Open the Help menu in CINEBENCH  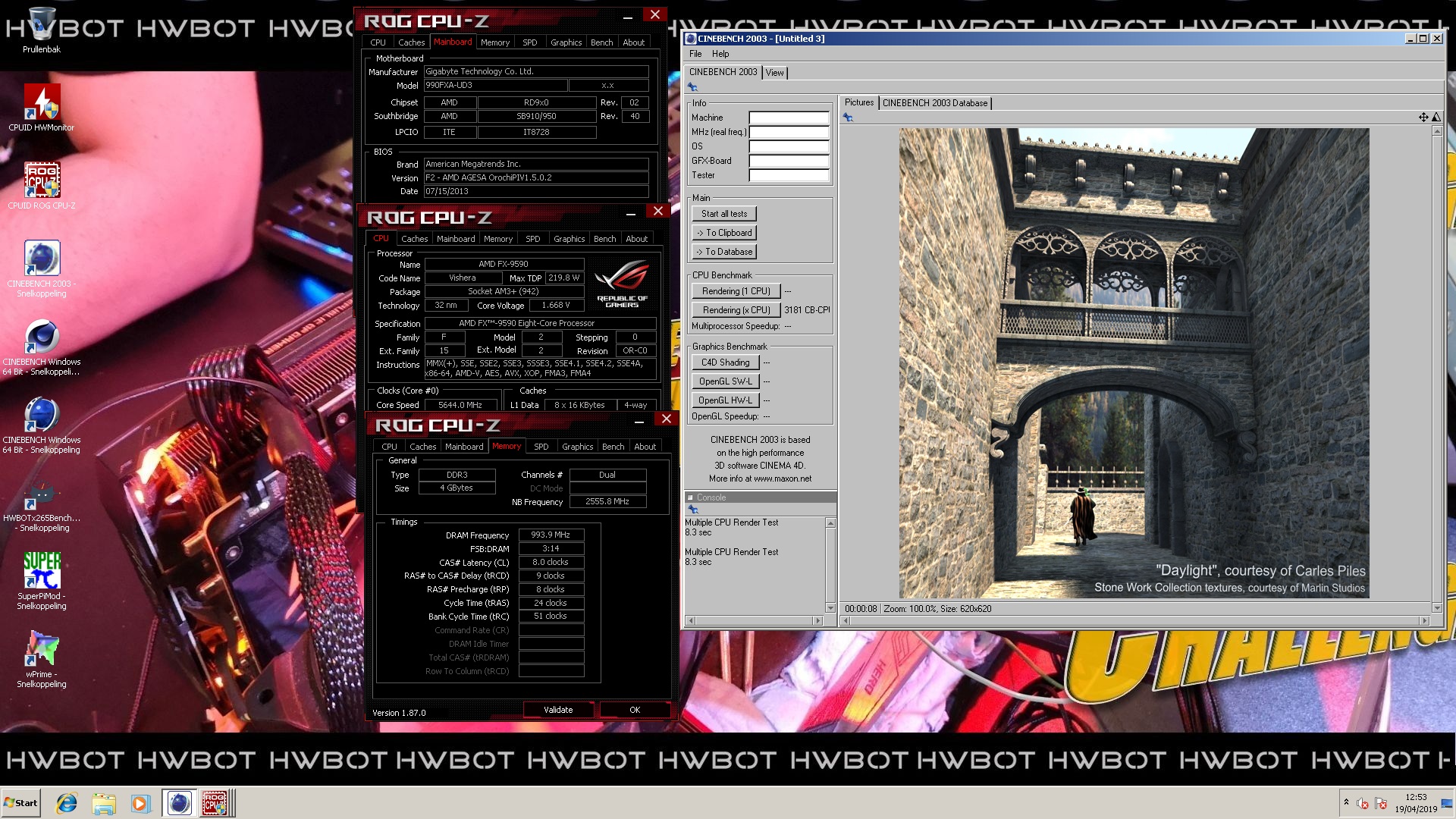720,54
